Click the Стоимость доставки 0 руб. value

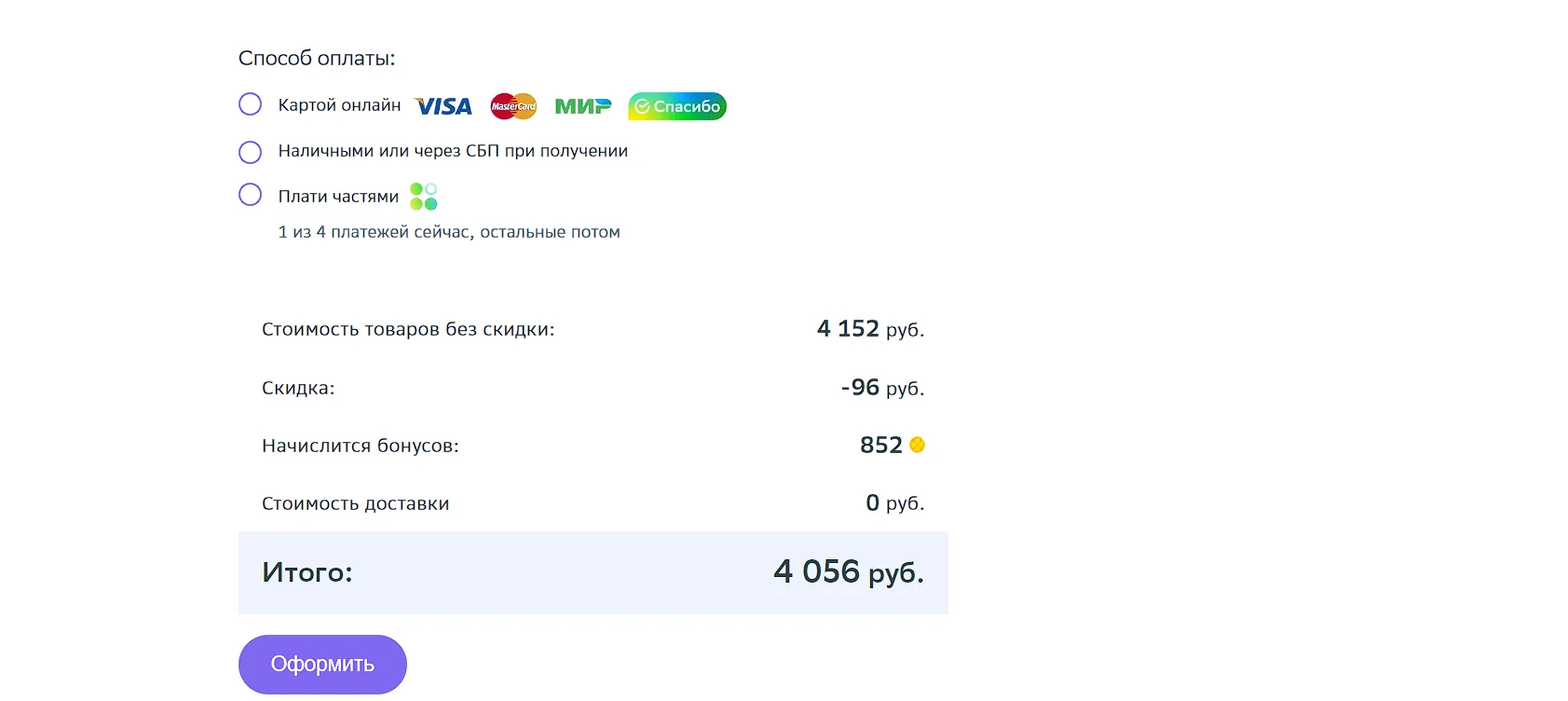(x=894, y=503)
